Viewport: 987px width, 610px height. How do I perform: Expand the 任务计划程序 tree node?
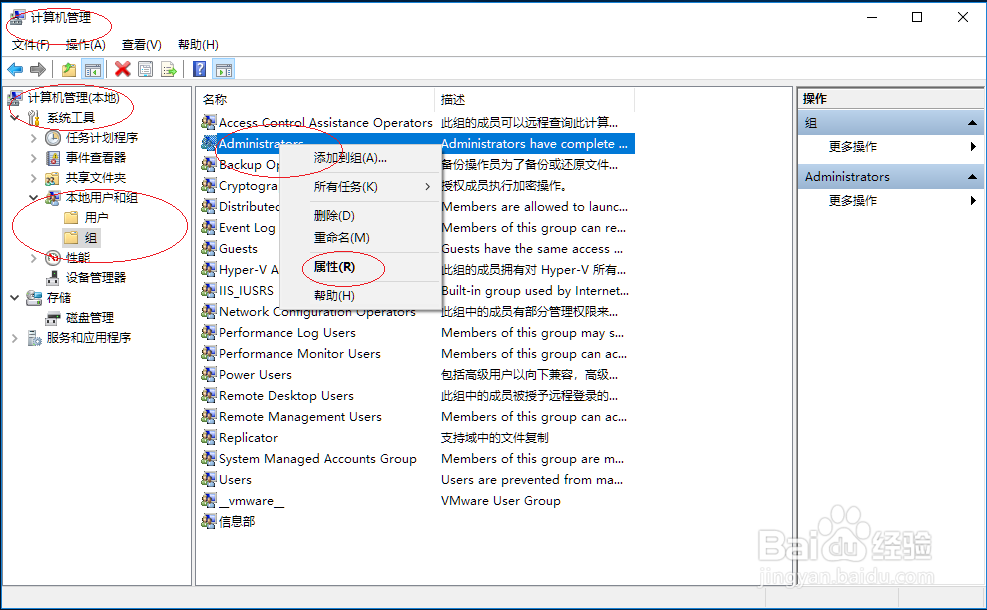coord(30,137)
